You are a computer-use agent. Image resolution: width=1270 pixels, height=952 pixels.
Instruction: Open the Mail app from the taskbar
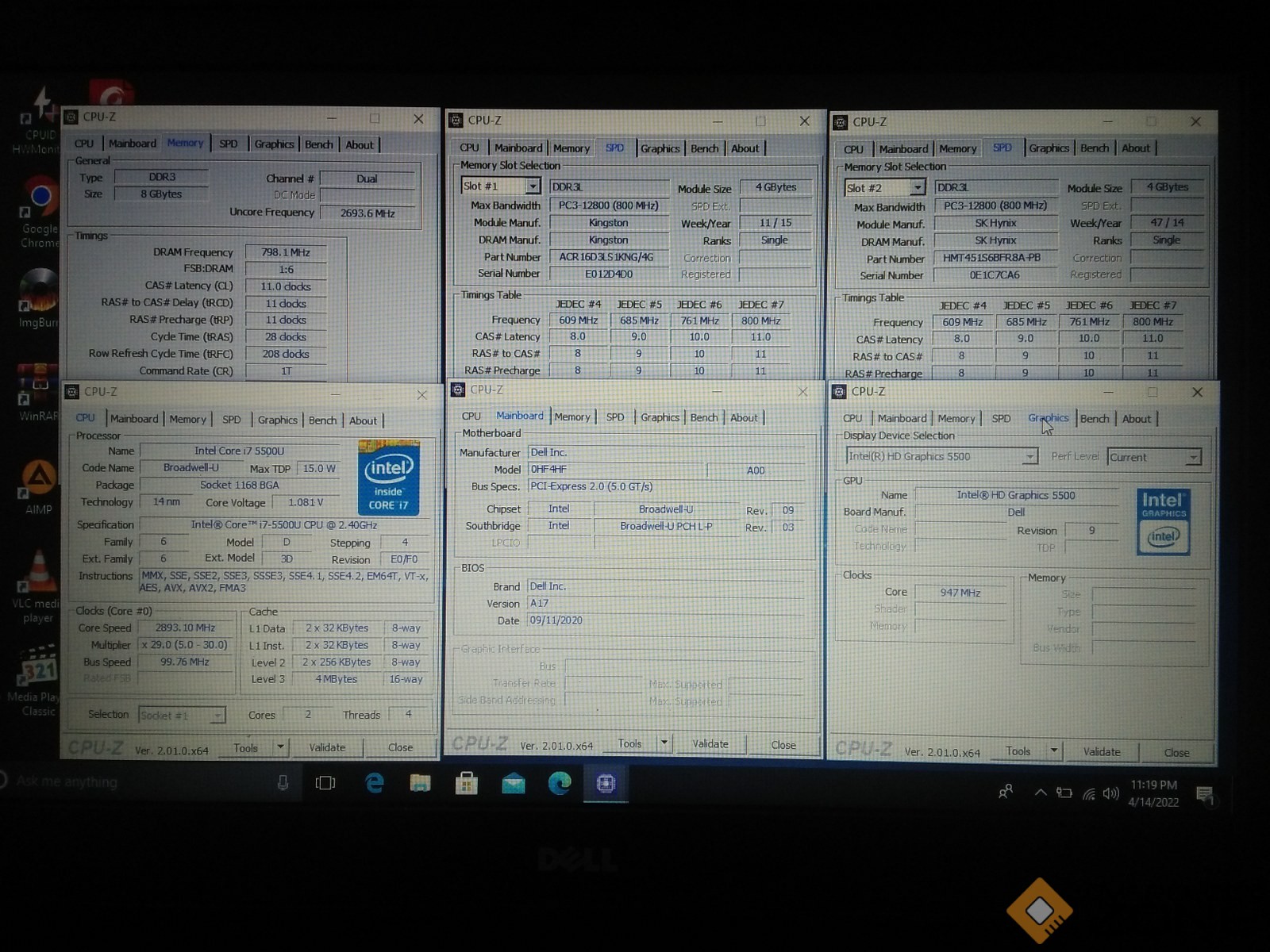(x=514, y=784)
